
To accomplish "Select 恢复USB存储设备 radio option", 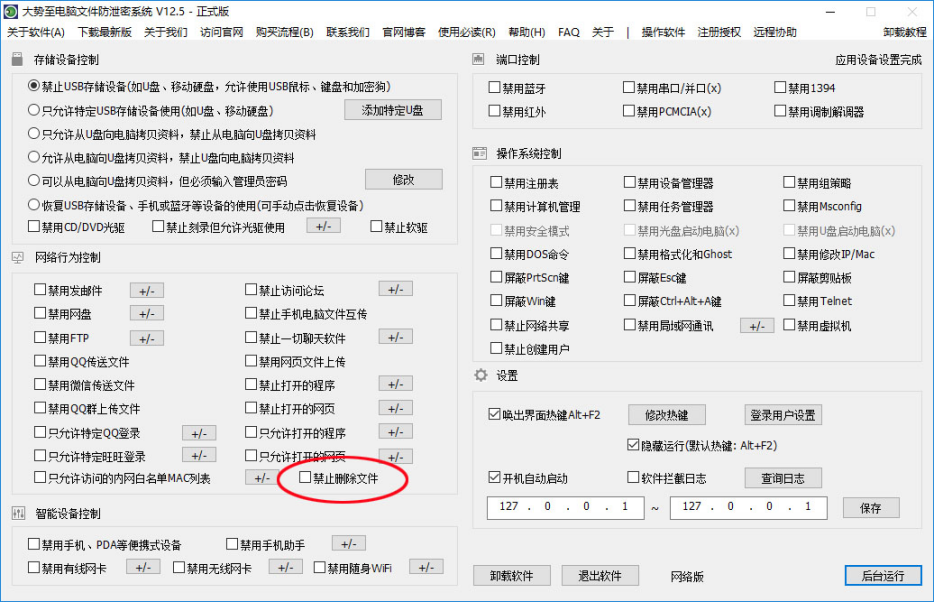I will click(34, 205).
